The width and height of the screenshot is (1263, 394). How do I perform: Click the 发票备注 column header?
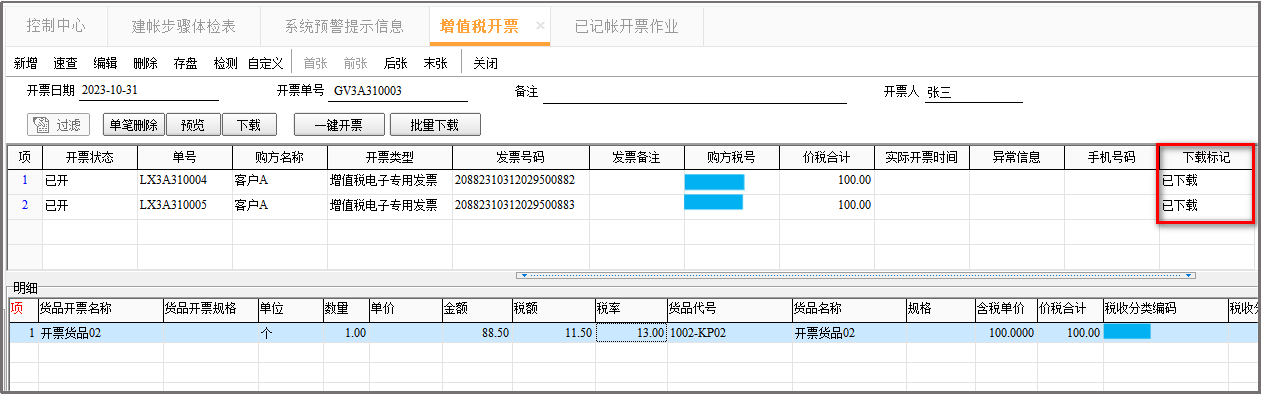[636, 158]
